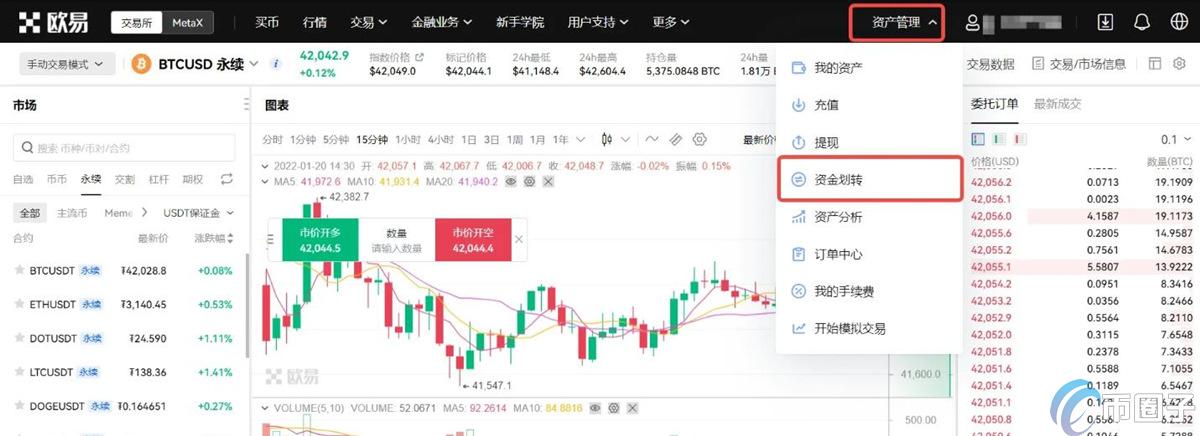
Task: Open MA indicator settings gear
Action: point(529,181)
